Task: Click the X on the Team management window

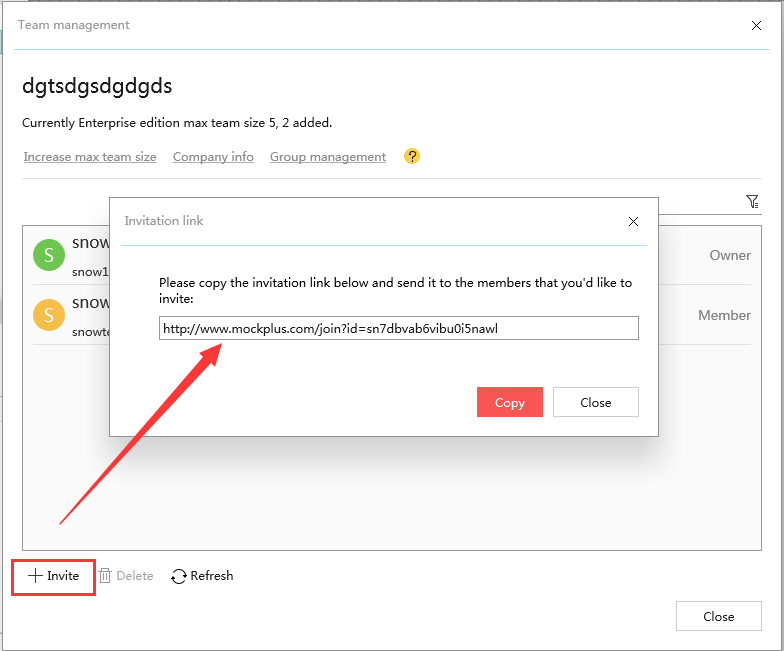Action: coord(756,26)
